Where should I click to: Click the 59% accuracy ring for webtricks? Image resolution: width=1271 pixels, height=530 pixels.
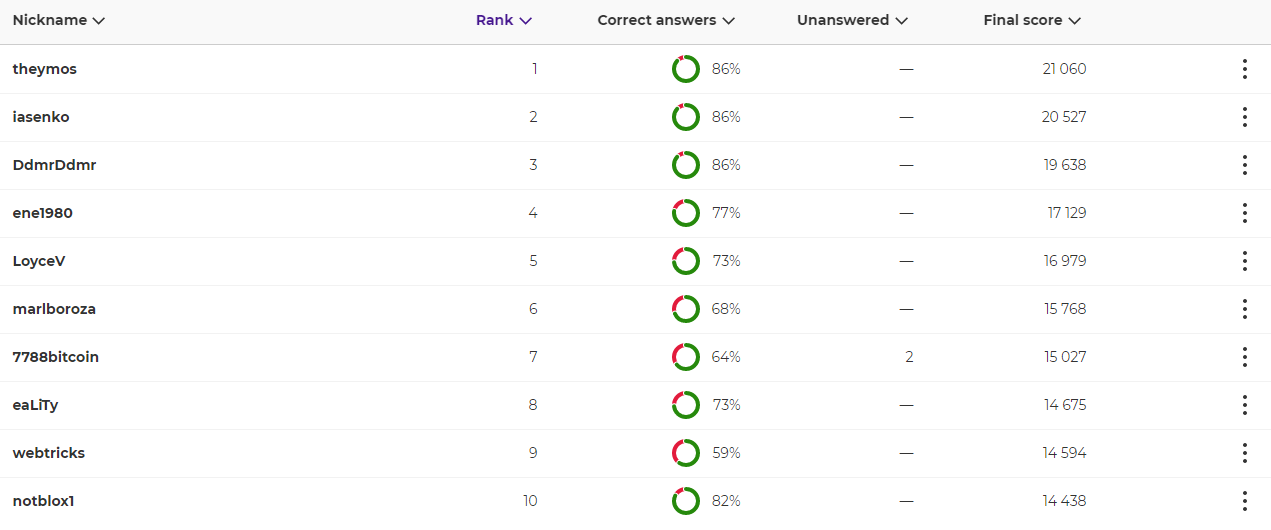point(686,453)
